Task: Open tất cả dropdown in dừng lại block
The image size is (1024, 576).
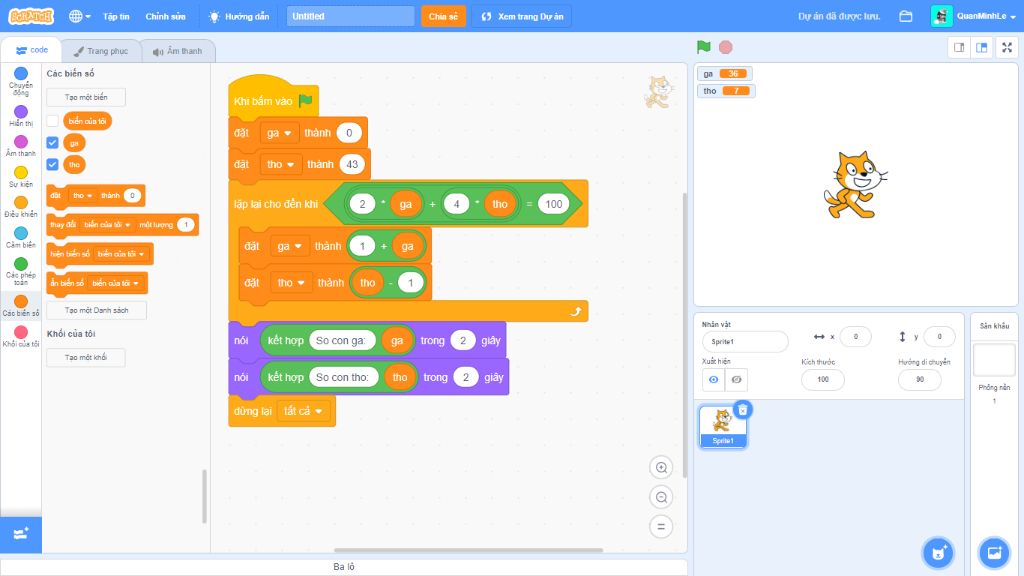Action: pyautogui.click(x=303, y=411)
